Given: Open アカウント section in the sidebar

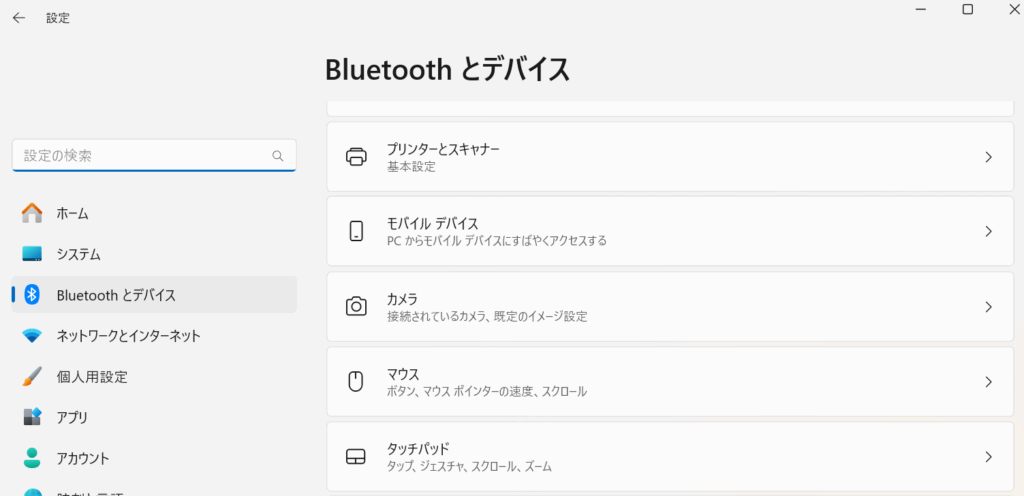Looking at the screenshot, I should click(x=154, y=457).
